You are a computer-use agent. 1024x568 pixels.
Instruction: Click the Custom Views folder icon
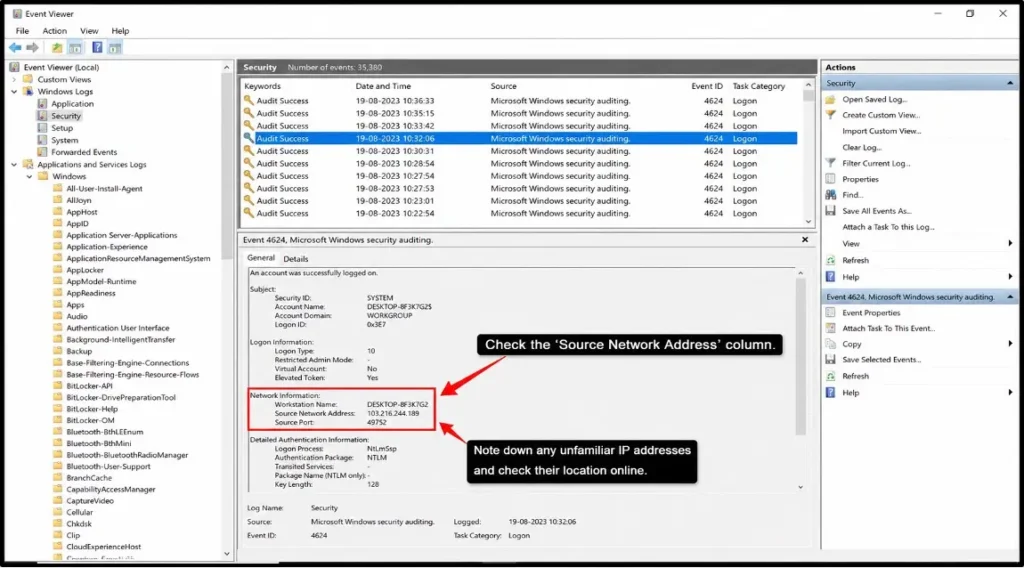click(x=28, y=80)
